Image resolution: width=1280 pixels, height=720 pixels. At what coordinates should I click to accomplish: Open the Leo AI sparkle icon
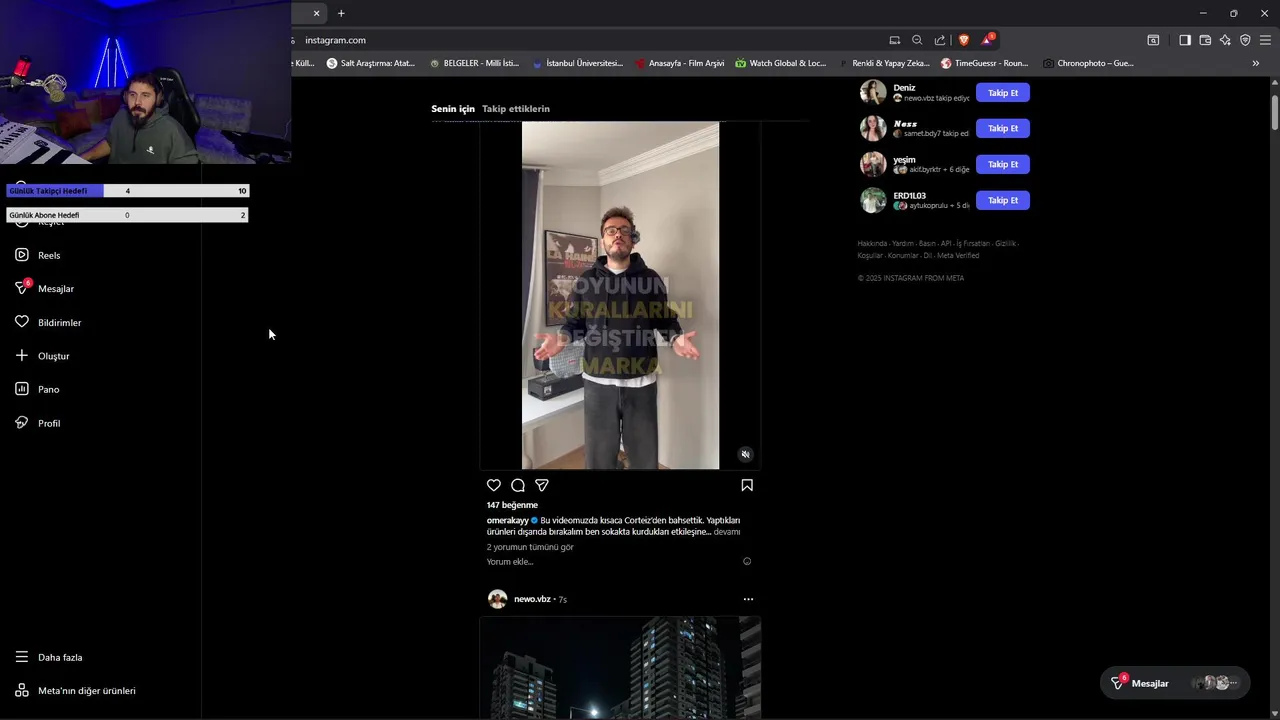[x=1225, y=40]
